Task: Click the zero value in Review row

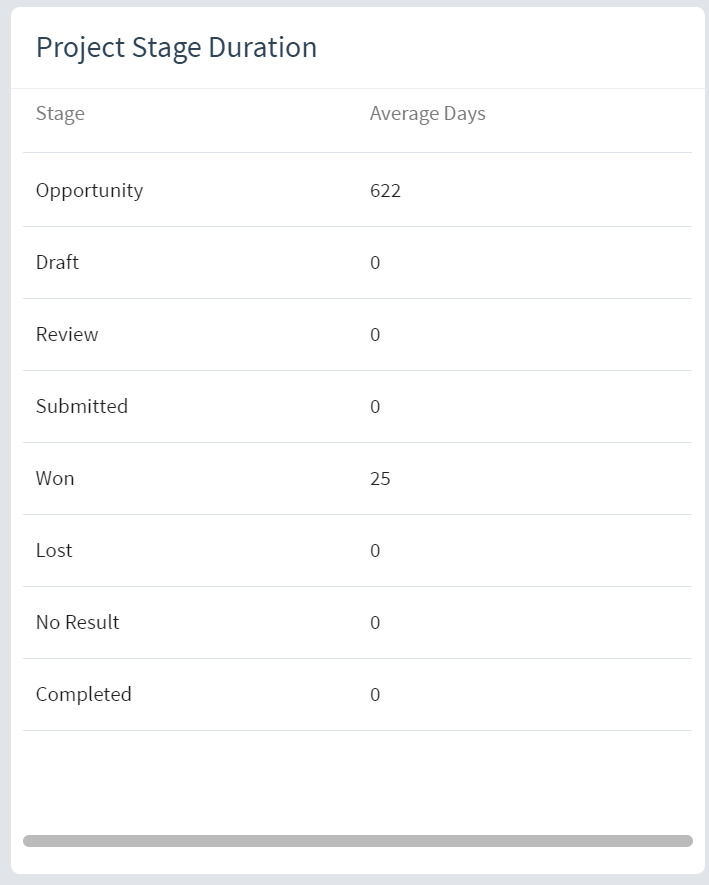Action: point(375,335)
